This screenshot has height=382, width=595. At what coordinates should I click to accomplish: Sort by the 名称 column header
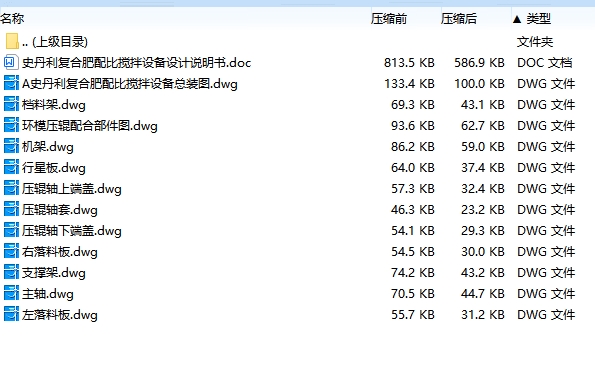click(12, 19)
